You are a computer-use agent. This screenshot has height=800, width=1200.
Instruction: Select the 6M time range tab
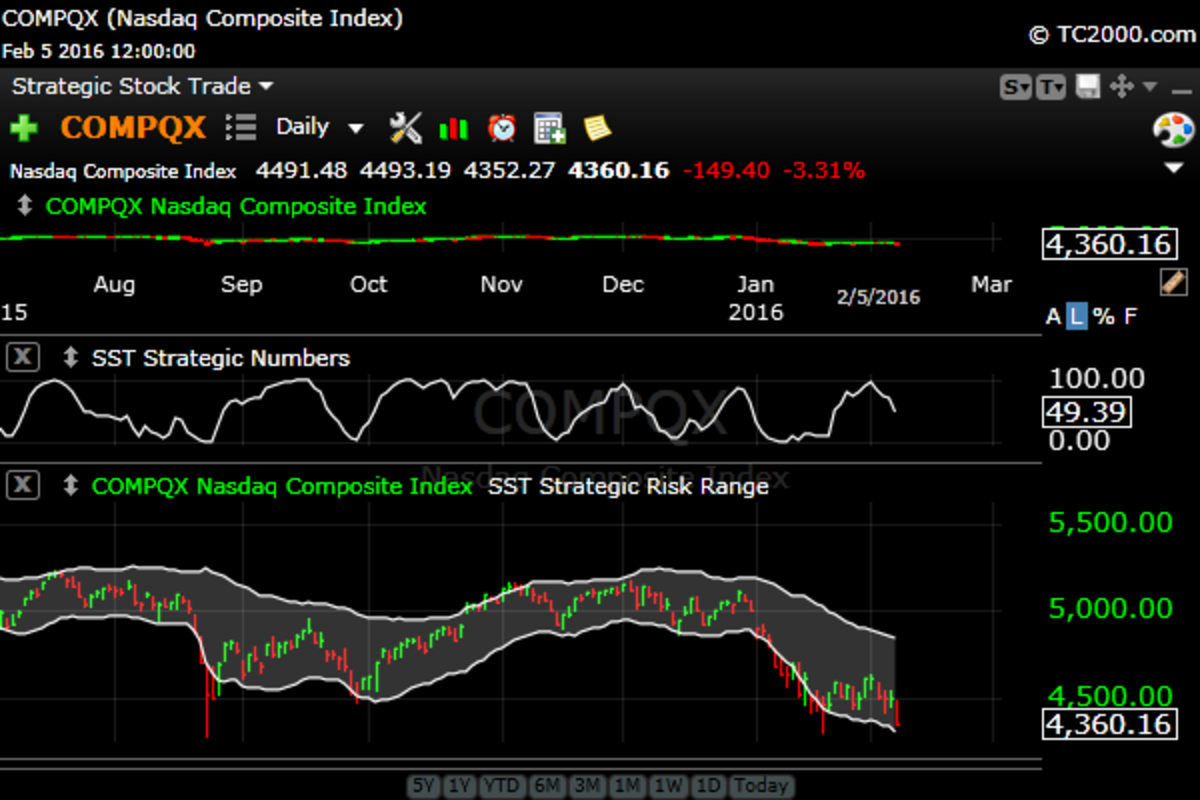pyautogui.click(x=546, y=786)
